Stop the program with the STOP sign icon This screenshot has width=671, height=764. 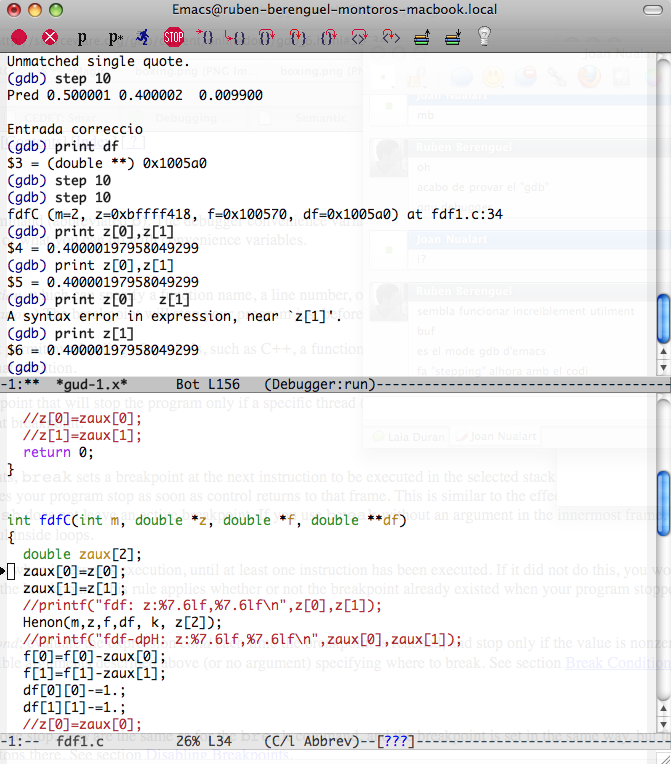(x=174, y=37)
